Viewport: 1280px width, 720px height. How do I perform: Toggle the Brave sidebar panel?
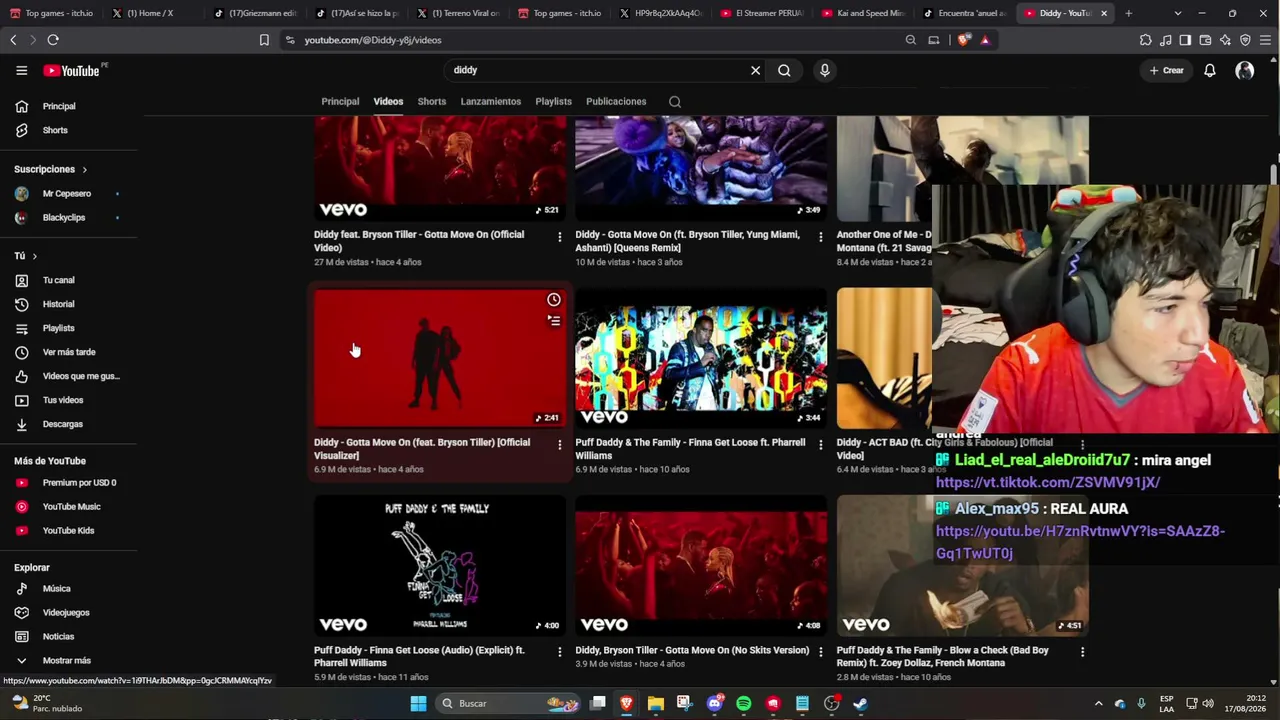click(x=1185, y=40)
